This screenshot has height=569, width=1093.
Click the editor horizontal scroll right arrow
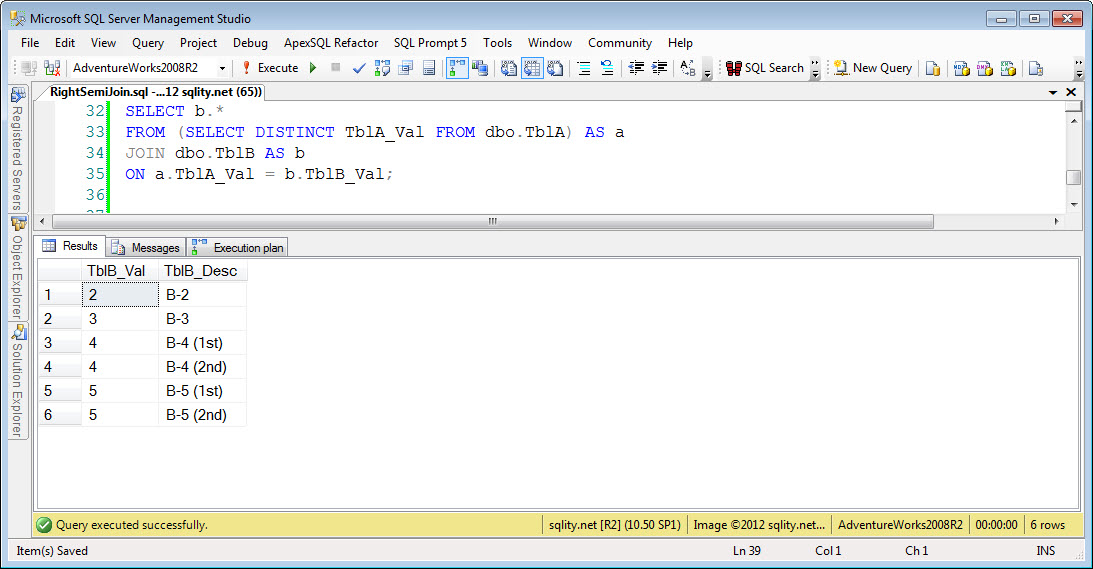click(x=1057, y=221)
